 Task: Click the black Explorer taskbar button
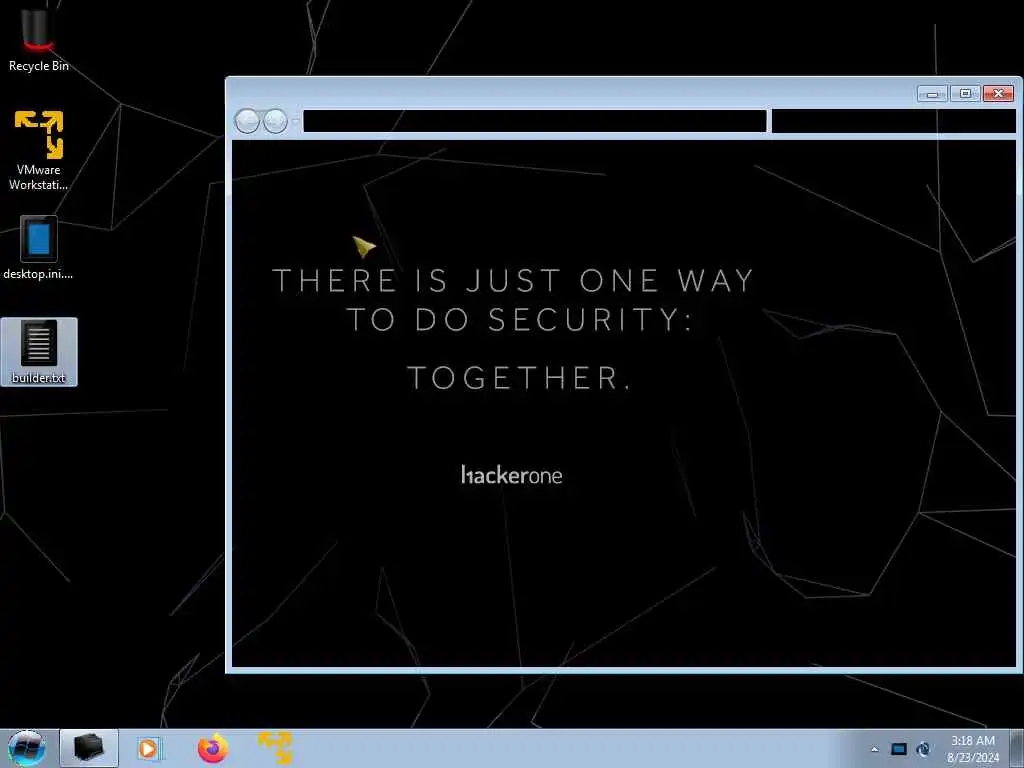click(x=89, y=748)
